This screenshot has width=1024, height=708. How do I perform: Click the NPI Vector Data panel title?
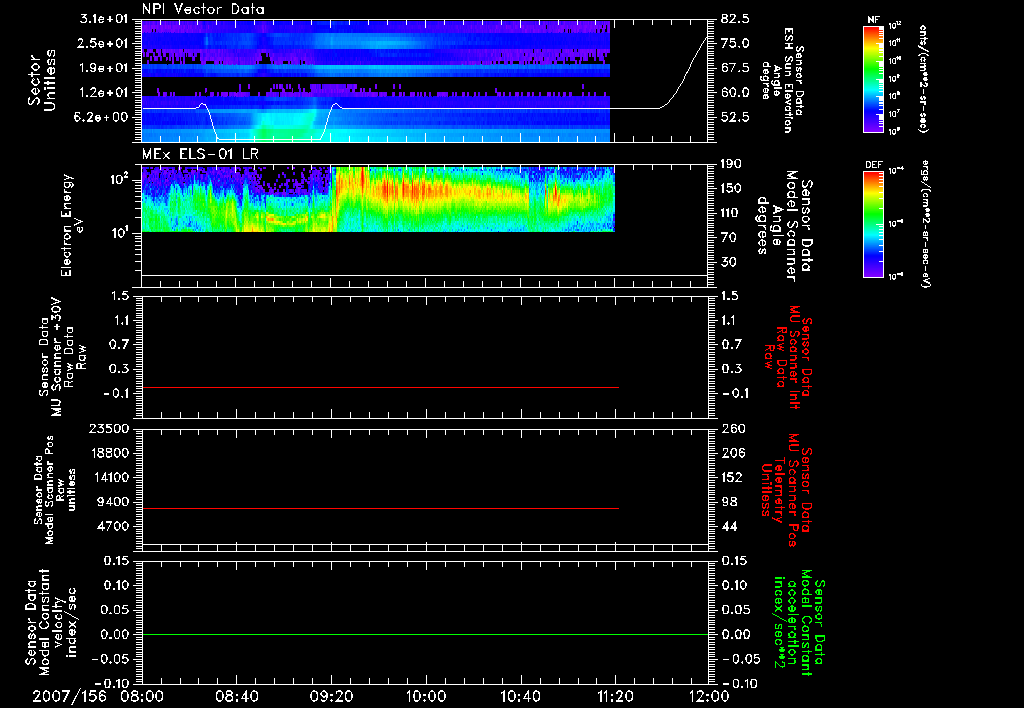(x=203, y=9)
